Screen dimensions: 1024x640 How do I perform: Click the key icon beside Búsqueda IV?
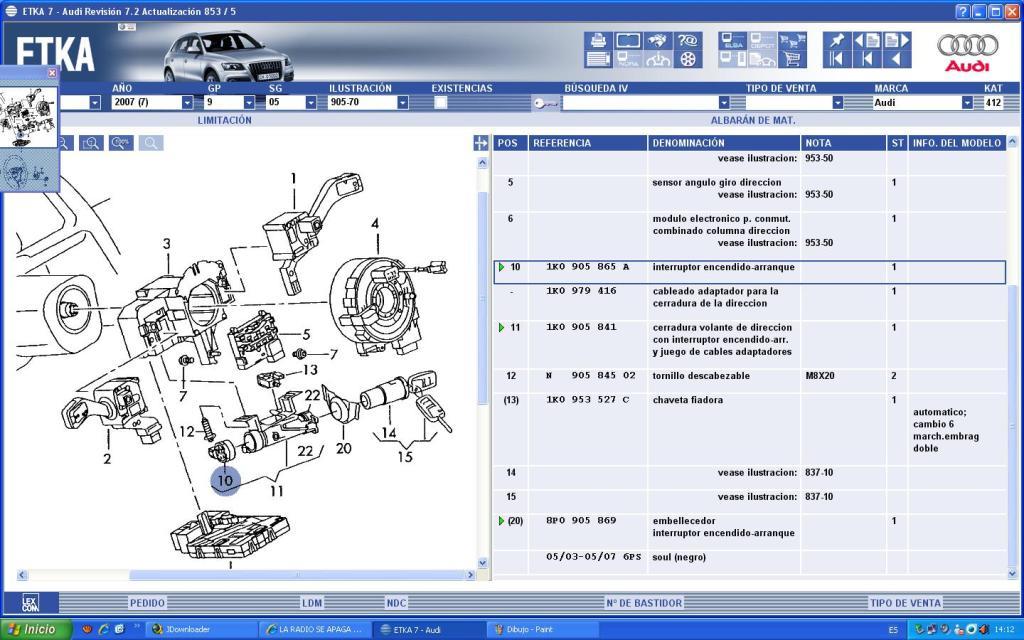click(x=545, y=103)
